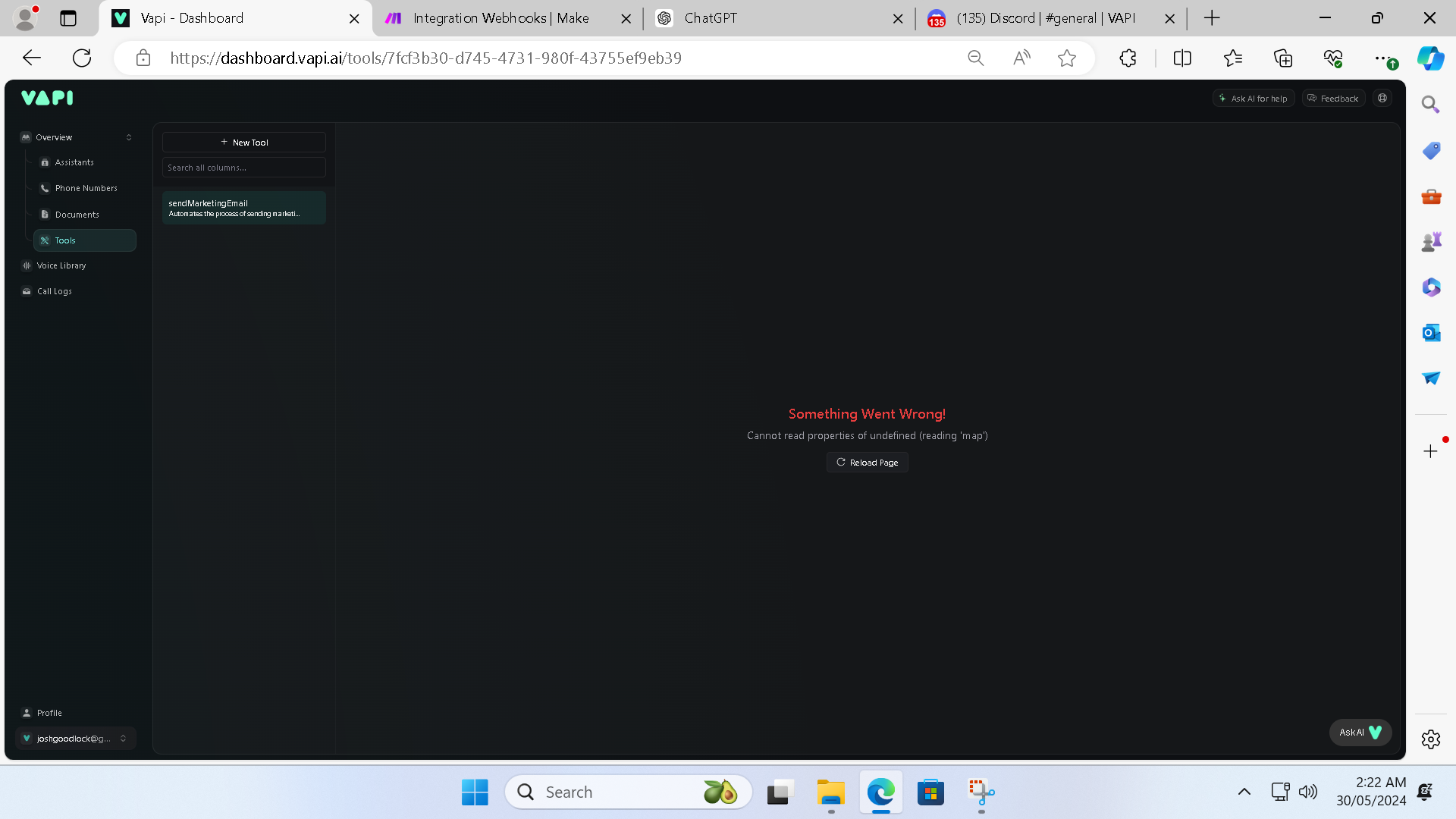The image size is (1456, 819).
Task: Click the Reload Page button
Action: point(867,463)
